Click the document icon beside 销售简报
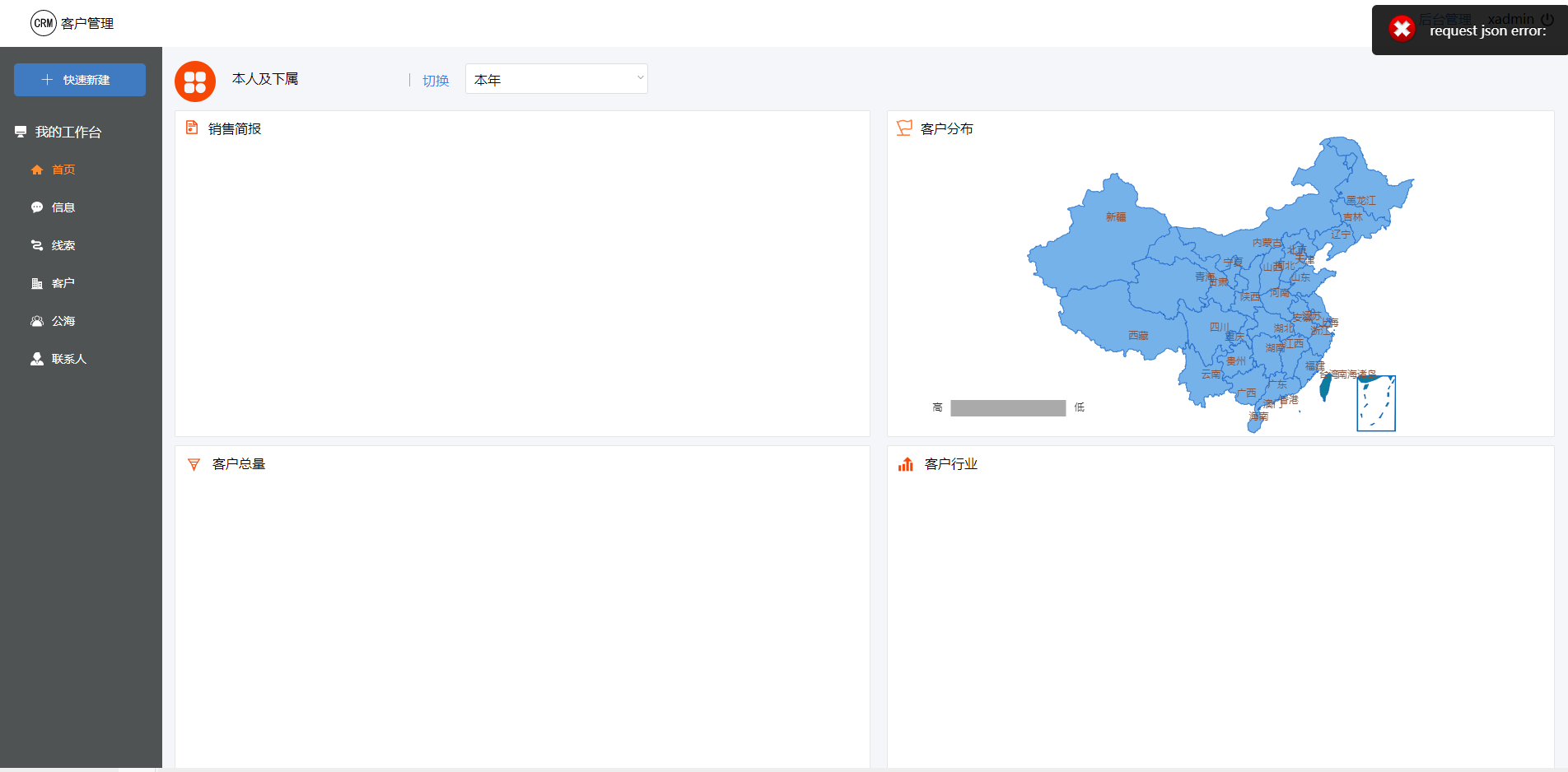This screenshot has height=772, width=1568. tap(192, 128)
